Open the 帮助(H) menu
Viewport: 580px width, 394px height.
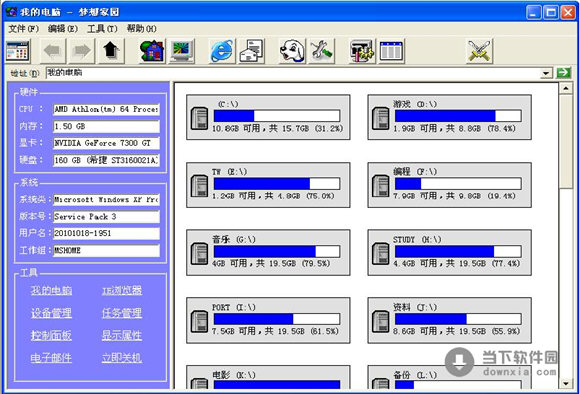(x=141, y=28)
